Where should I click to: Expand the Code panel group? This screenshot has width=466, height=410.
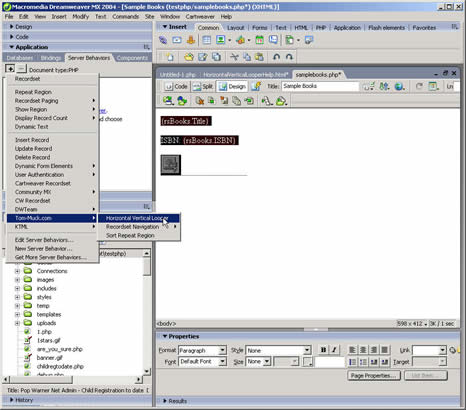(12, 37)
